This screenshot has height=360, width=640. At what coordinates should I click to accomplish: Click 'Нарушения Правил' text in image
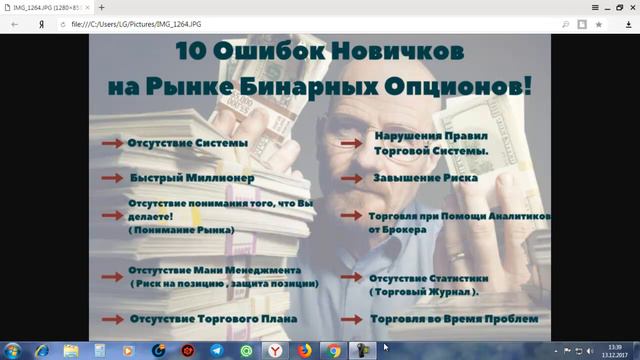431,136
